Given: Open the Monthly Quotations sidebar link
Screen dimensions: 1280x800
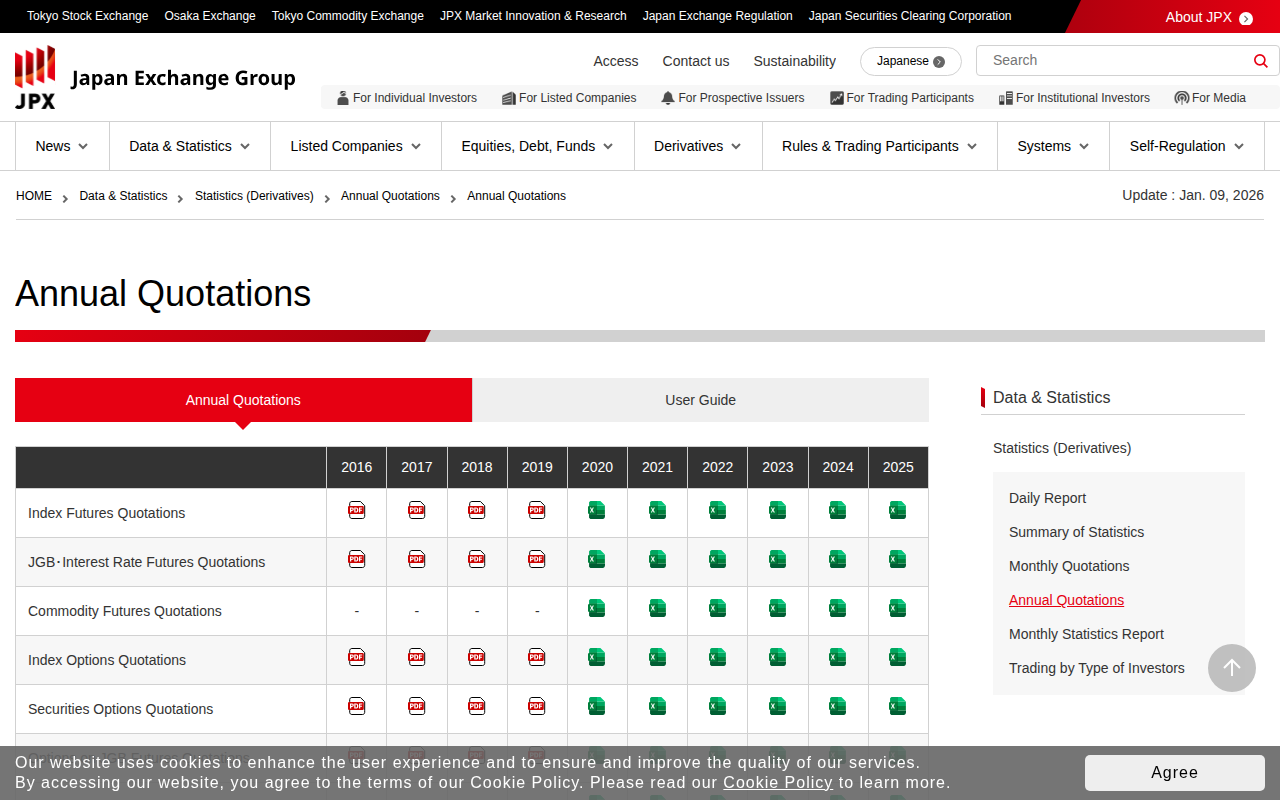Looking at the screenshot, I should tap(1068, 566).
